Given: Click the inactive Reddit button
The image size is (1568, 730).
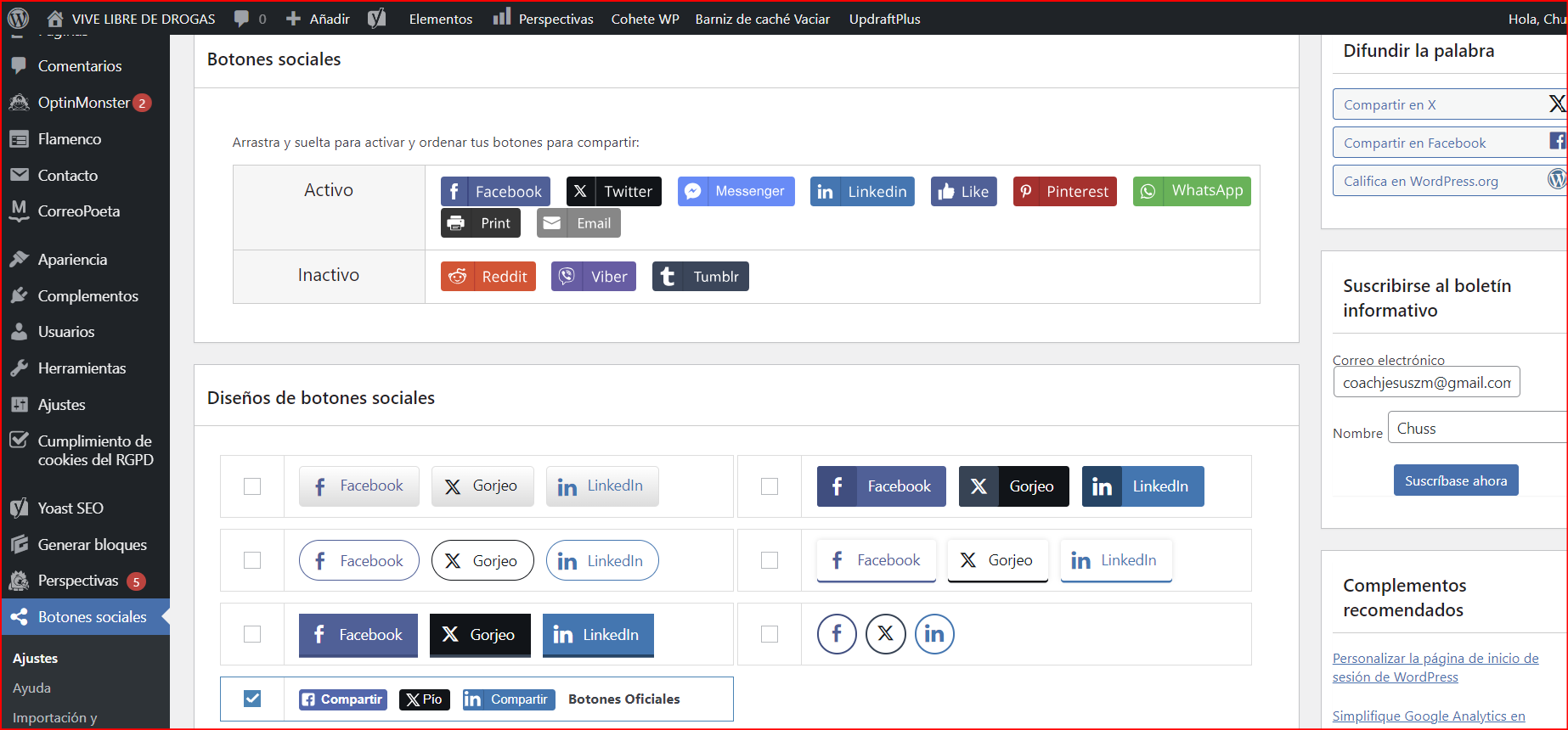Looking at the screenshot, I should coord(488,276).
